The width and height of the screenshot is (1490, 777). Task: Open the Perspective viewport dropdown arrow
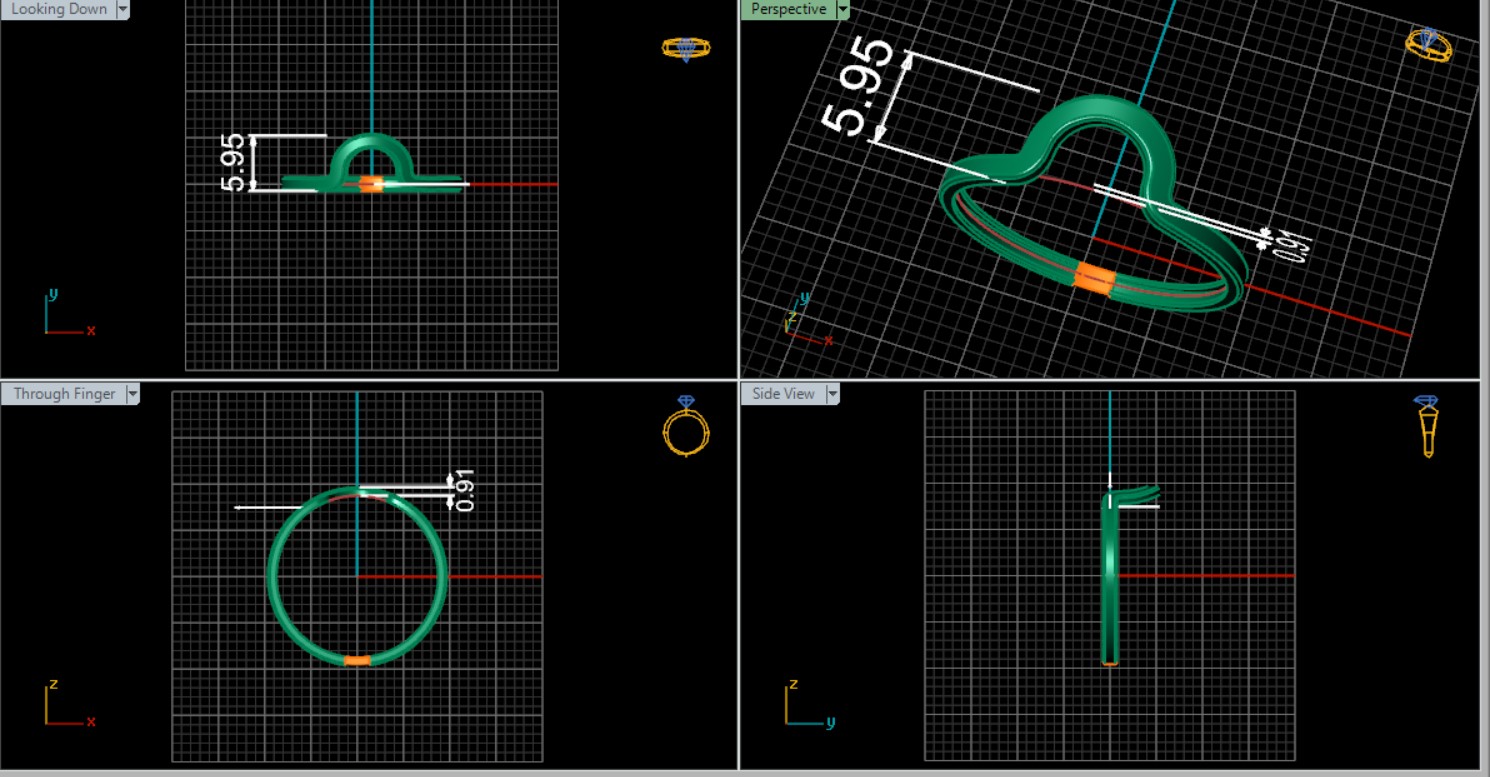coord(842,9)
